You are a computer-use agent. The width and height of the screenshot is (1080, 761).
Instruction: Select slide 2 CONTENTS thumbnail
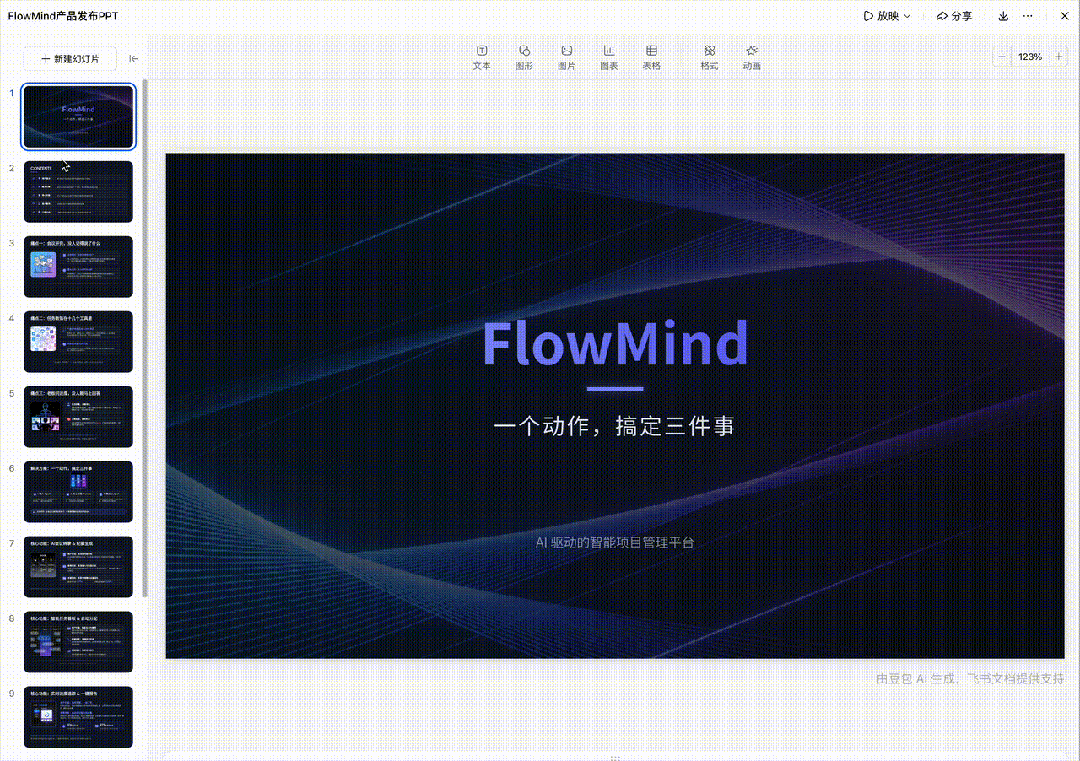(78, 192)
